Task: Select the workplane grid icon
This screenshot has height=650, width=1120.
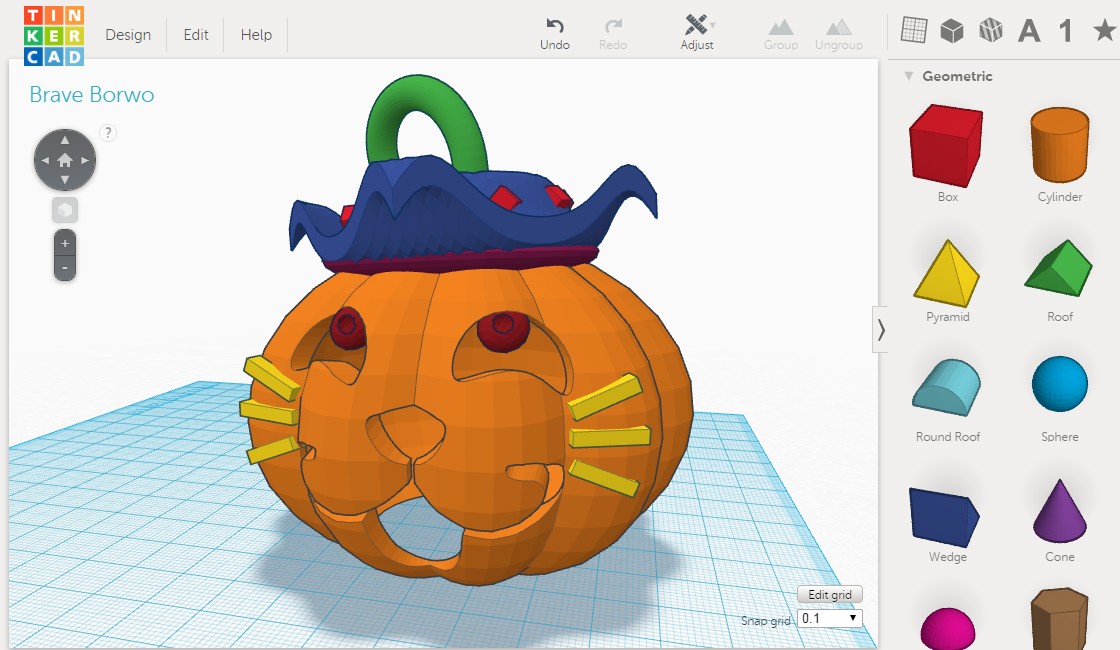Action: 914,30
